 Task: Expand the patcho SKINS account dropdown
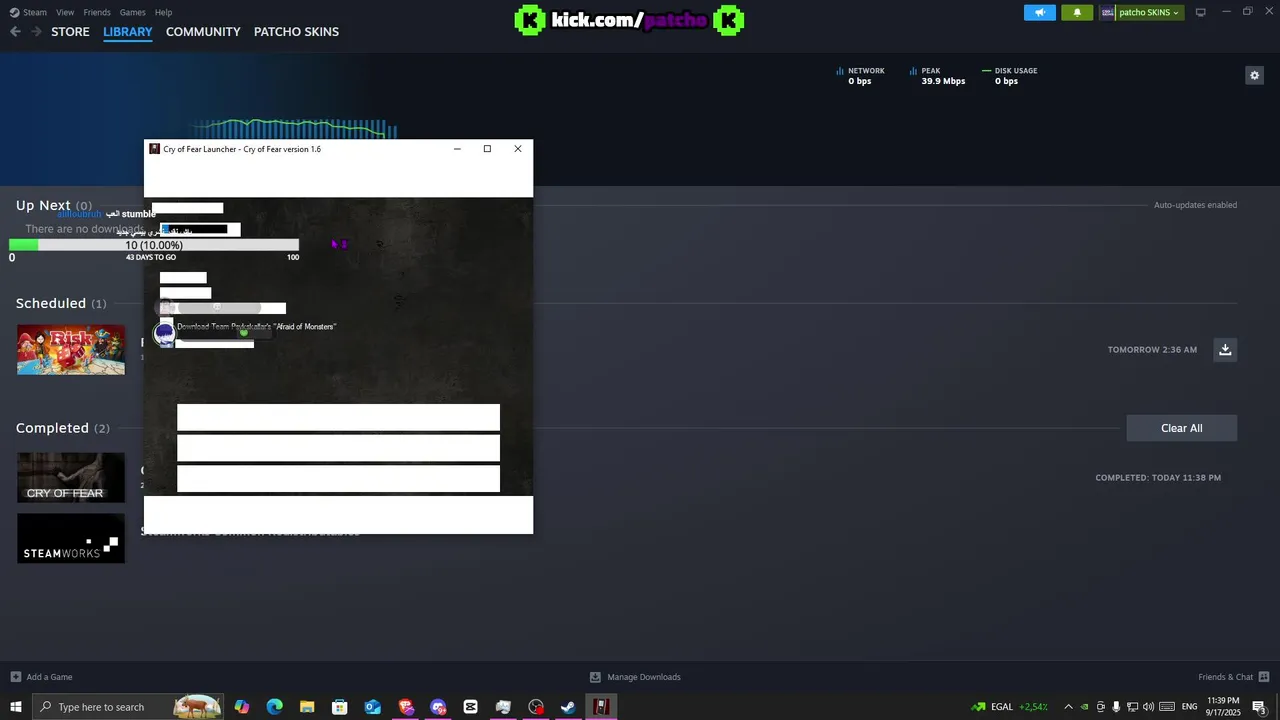[1141, 12]
